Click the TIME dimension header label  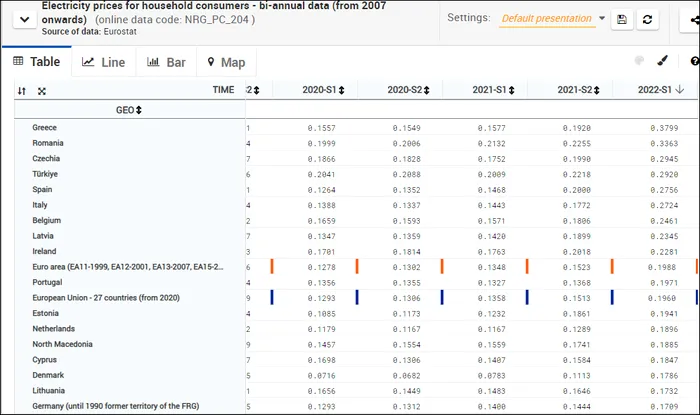(x=223, y=90)
